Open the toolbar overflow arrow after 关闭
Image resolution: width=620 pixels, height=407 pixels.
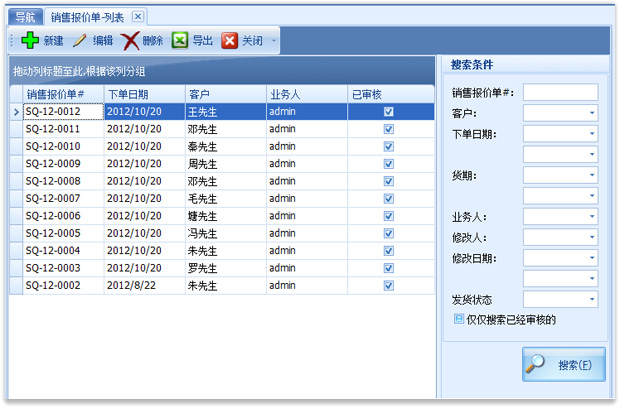(275, 42)
